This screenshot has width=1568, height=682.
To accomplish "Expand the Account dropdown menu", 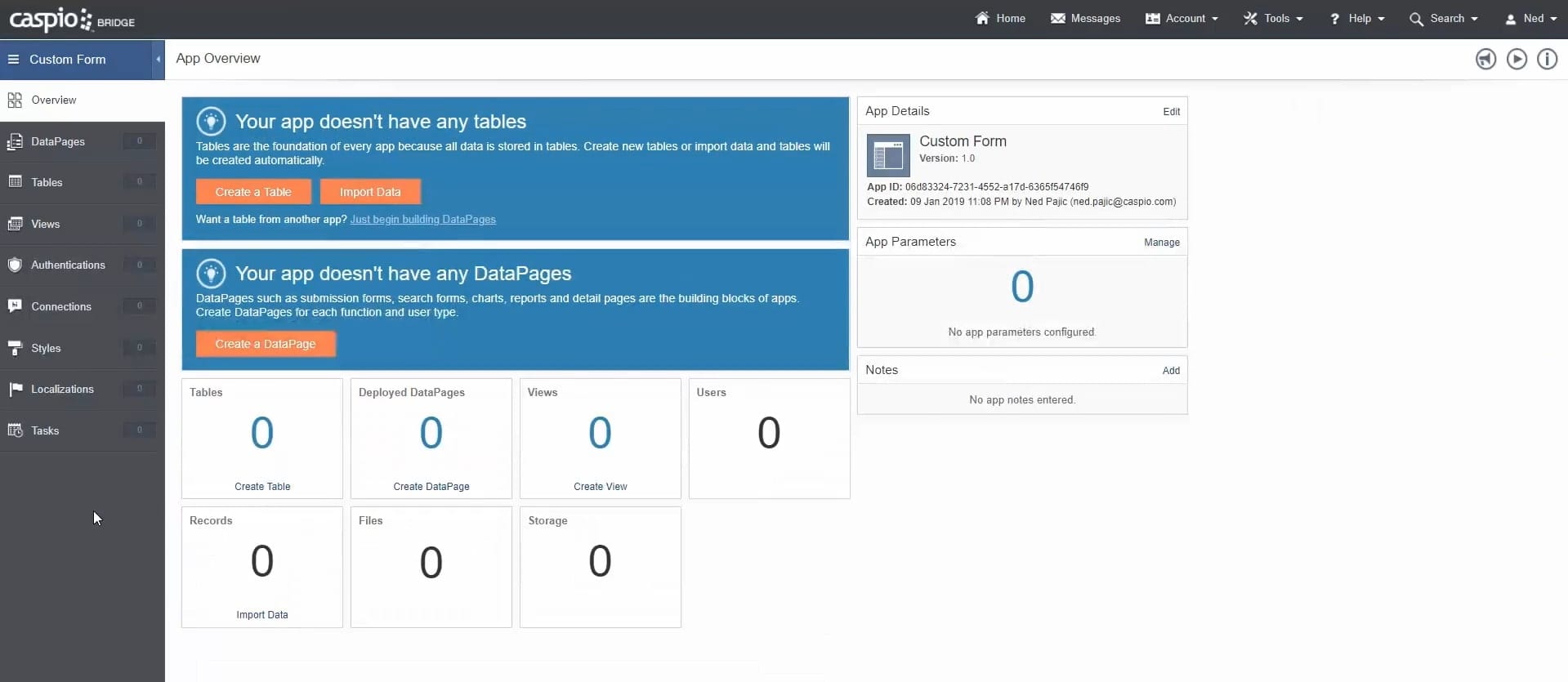I will click(1182, 19).
